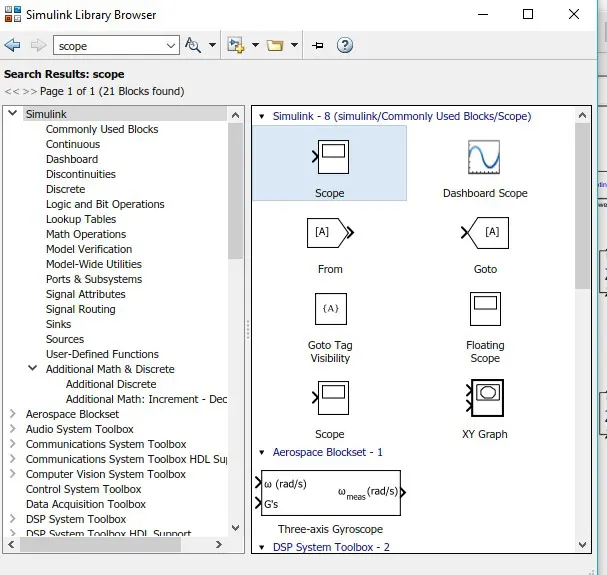Click the search binoculars icon

(x=193, y=46)
